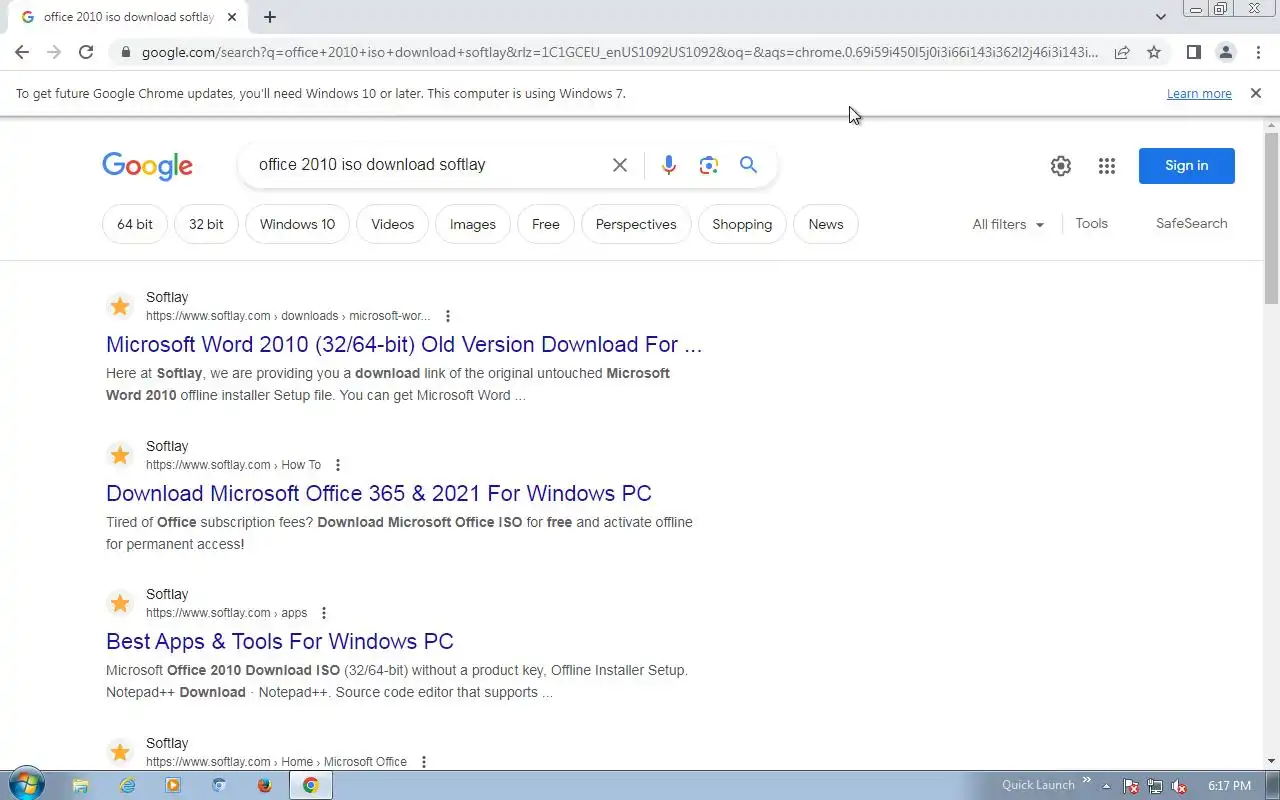Screen dimensions: 1280x800
Task: Open a new tab with plus button
Action: pyautogui.click(x=270, y=17)
